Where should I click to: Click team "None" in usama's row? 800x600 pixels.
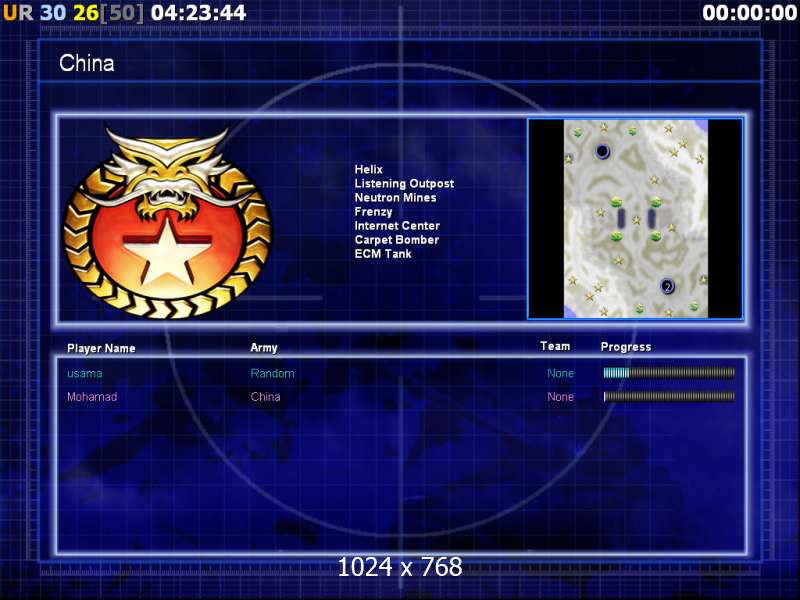pos(561,373)
